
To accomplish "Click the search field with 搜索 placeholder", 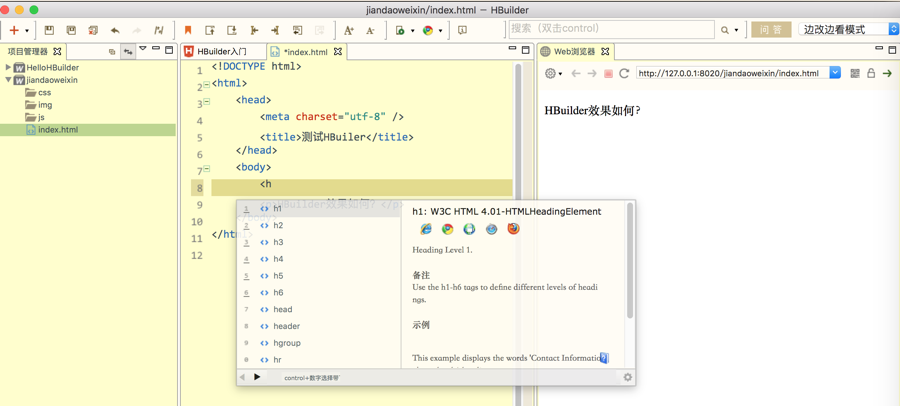I will [x=611, y=29].
